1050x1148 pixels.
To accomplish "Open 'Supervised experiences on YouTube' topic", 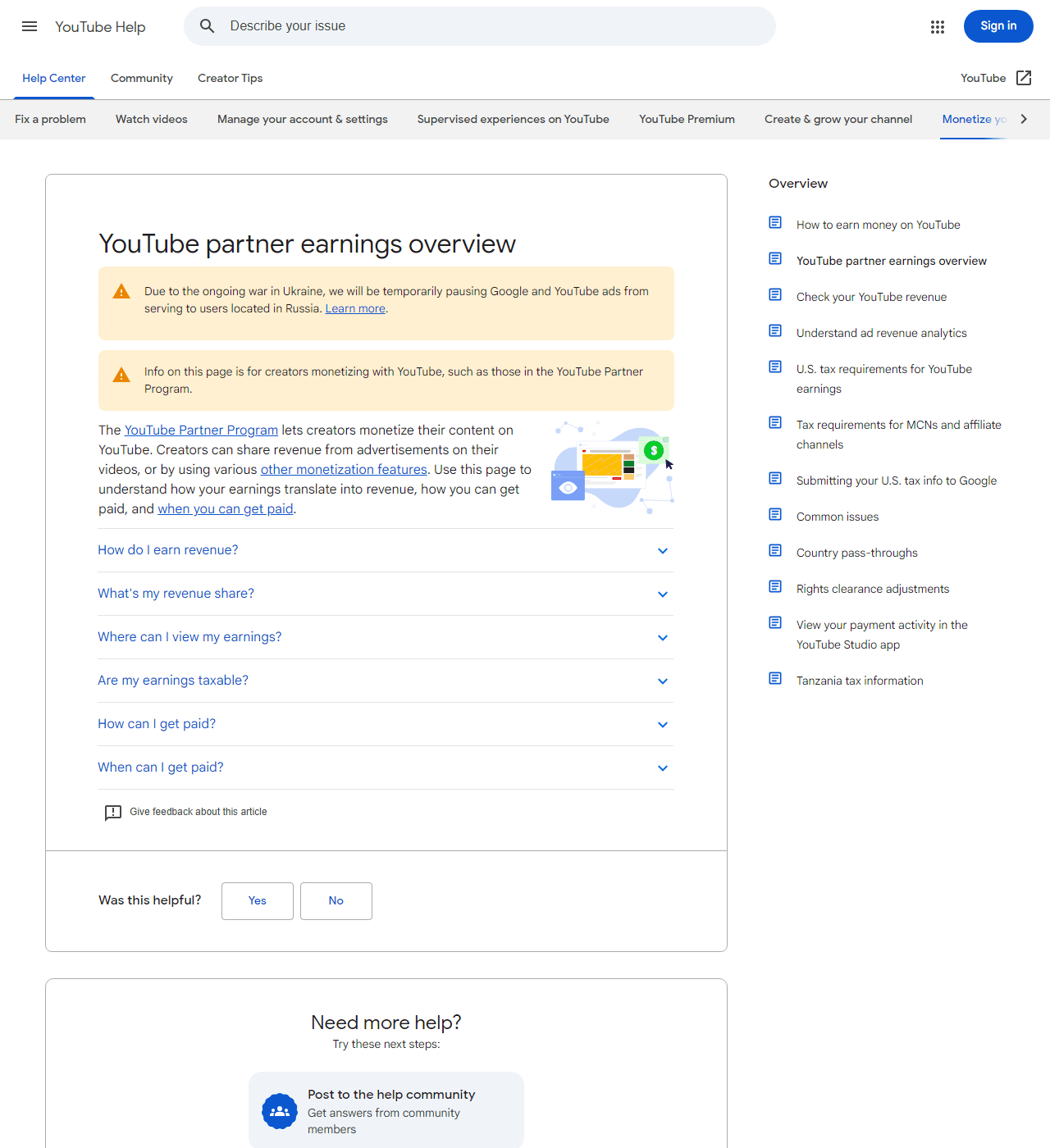I will 514,119.
